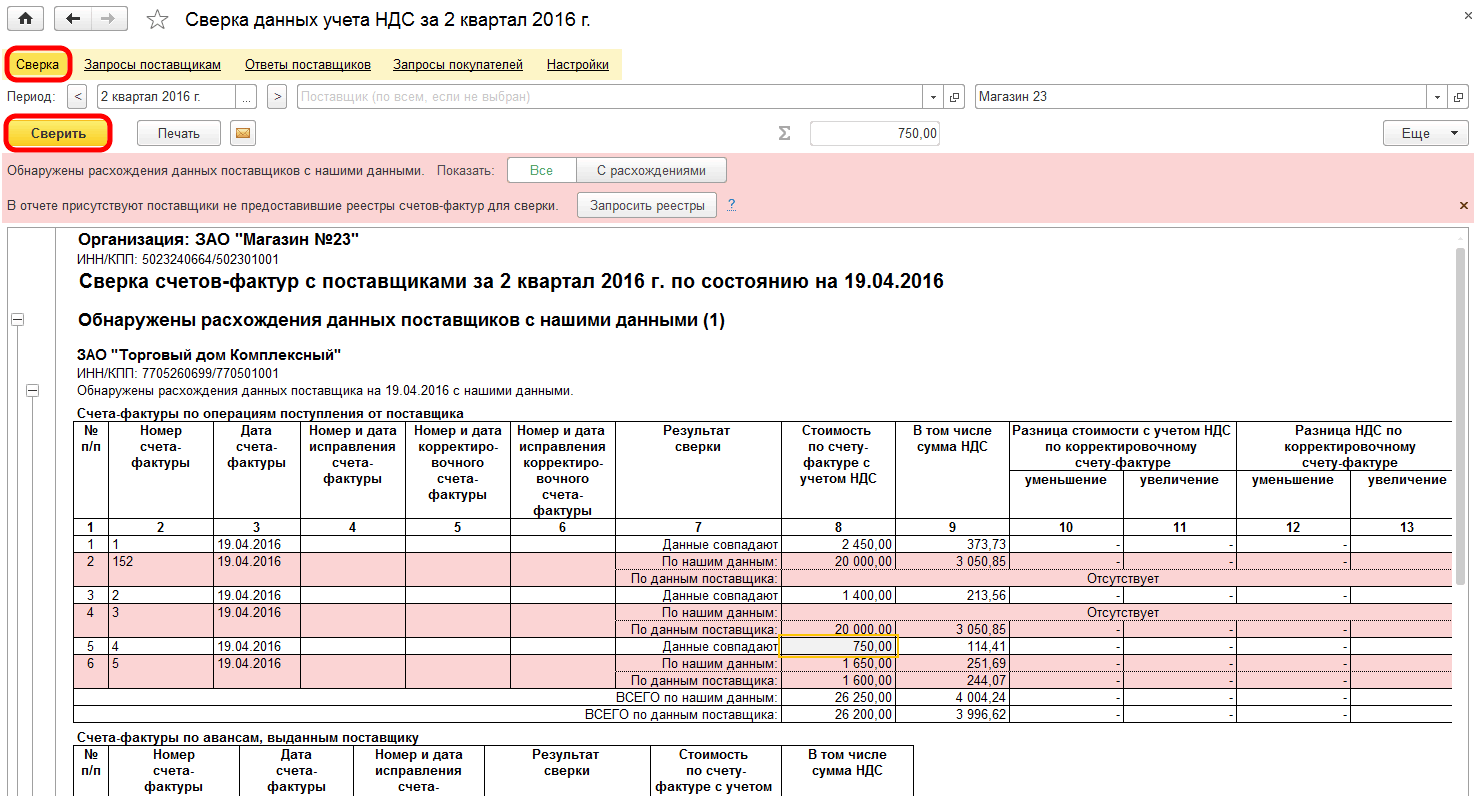Screen dimensions: 1481x796
Task: Show only С расхождениями suppliers
Action: [651, 170]
